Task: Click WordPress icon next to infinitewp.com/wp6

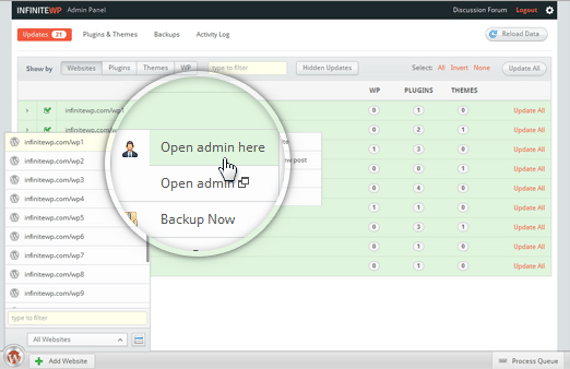Action: pyautogui.click(x=15, y=236)
